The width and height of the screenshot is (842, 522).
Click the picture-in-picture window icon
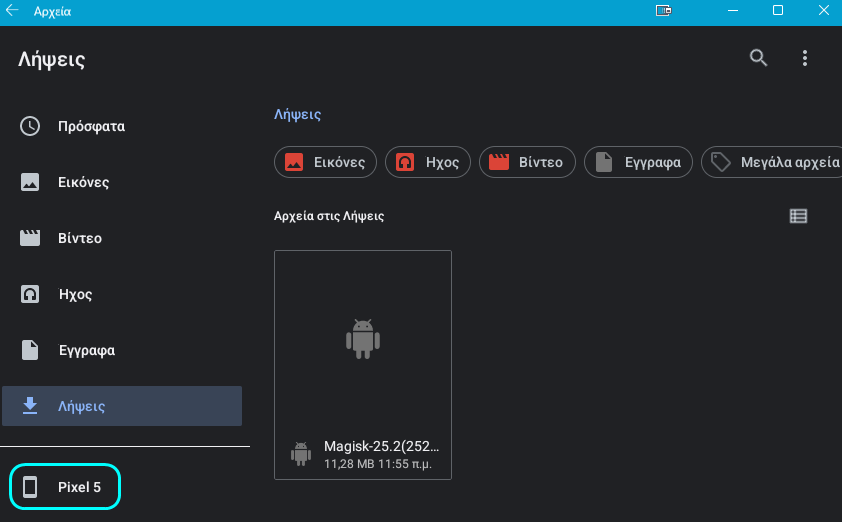[x=664, y=10]
